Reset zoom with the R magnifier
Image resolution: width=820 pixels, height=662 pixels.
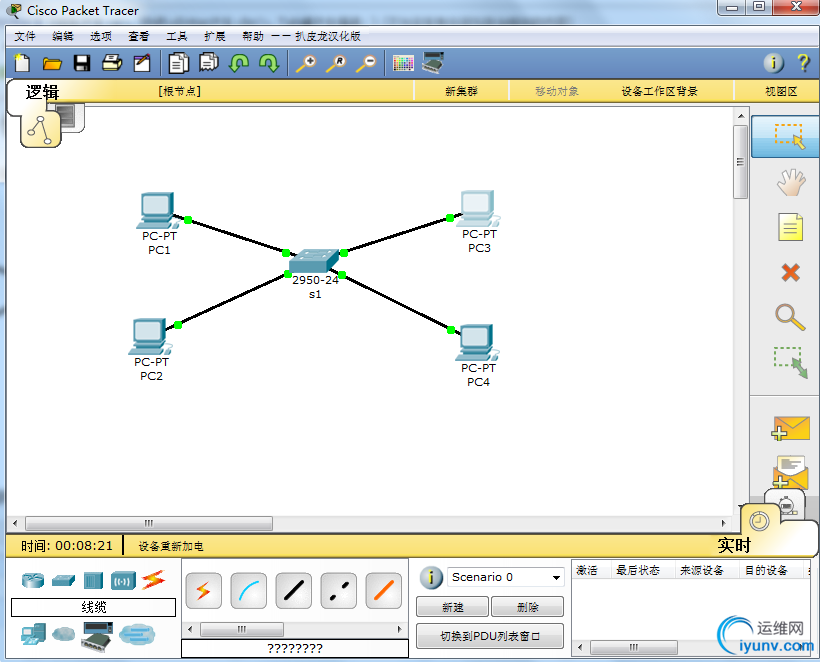pyautogui.click(x=336, y=63)
